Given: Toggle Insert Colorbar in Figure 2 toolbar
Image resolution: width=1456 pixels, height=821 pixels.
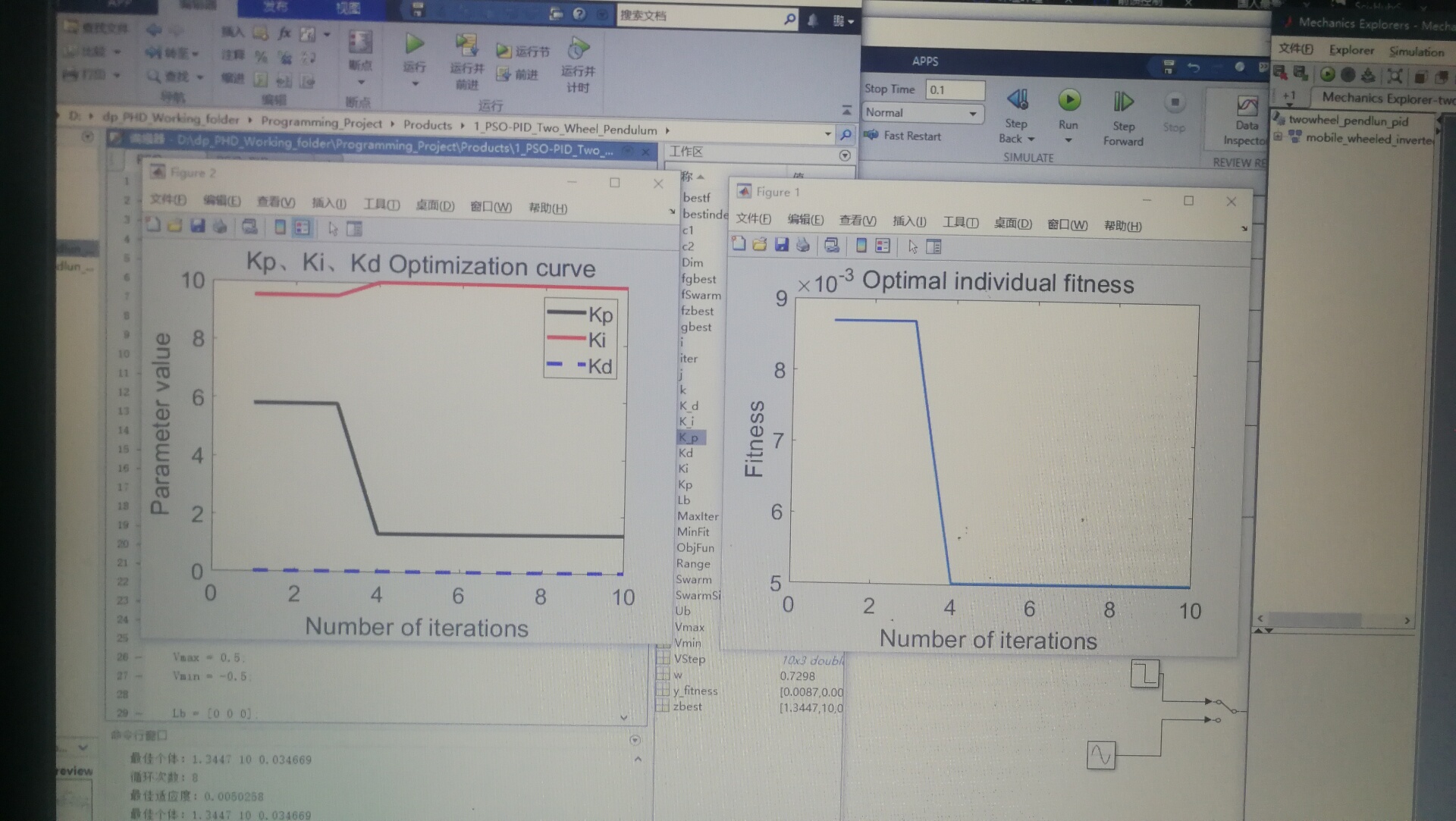Looking at the screenshot, I should tap(280, 227).
